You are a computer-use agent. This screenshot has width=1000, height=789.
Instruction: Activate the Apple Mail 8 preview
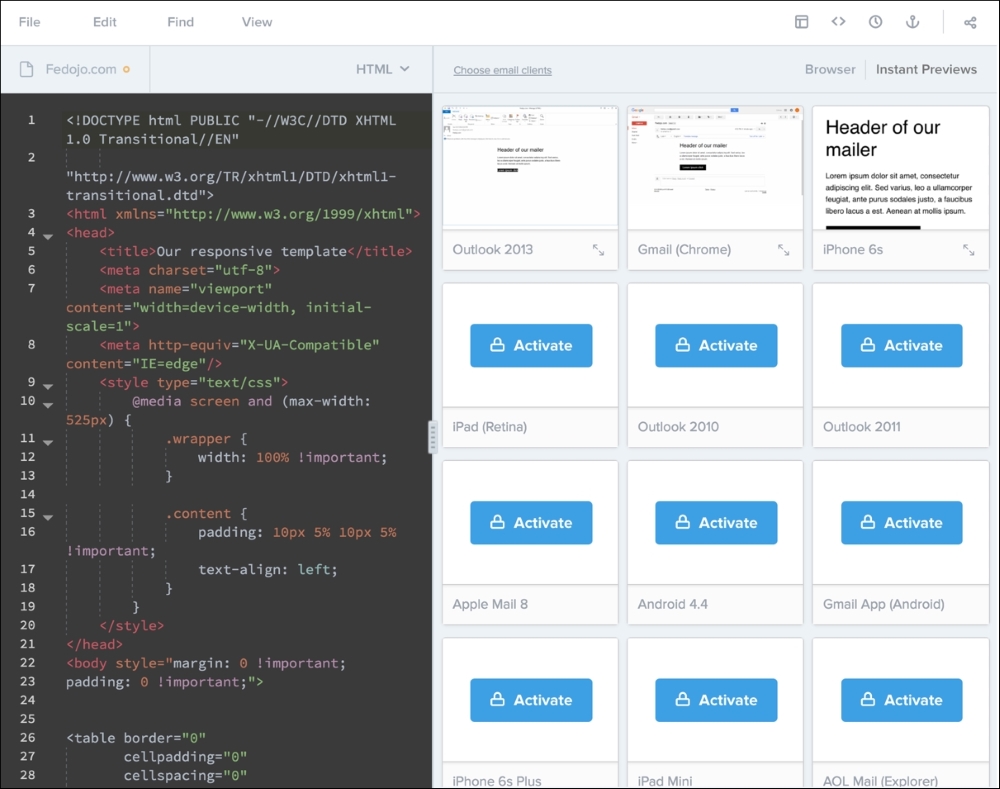(x=531, y=522)
